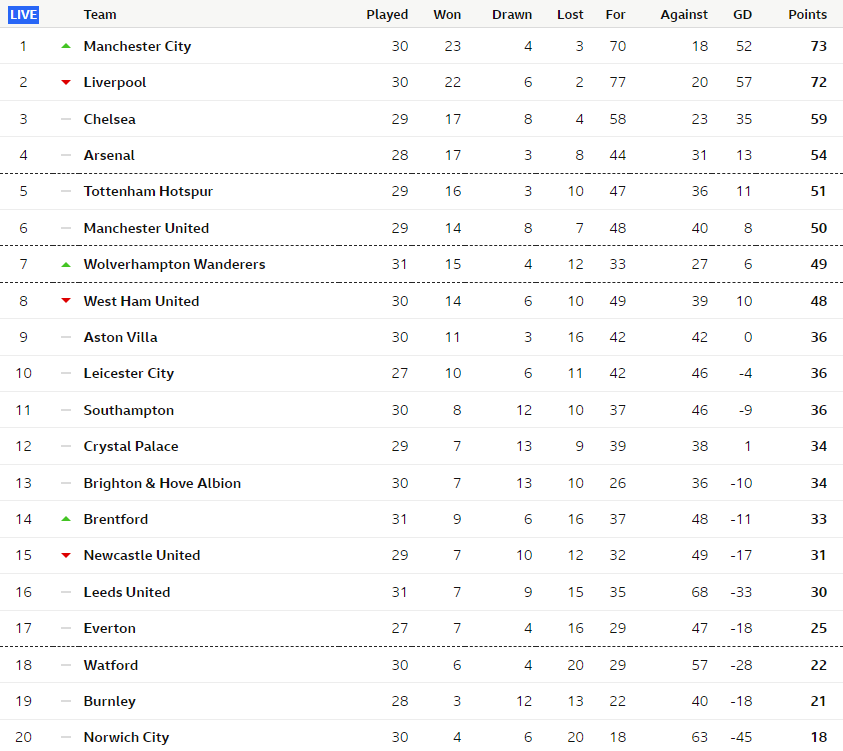Click Chelsea's grey no-change dash indicator
Screen dimensions: 843x751
(66, 119)
